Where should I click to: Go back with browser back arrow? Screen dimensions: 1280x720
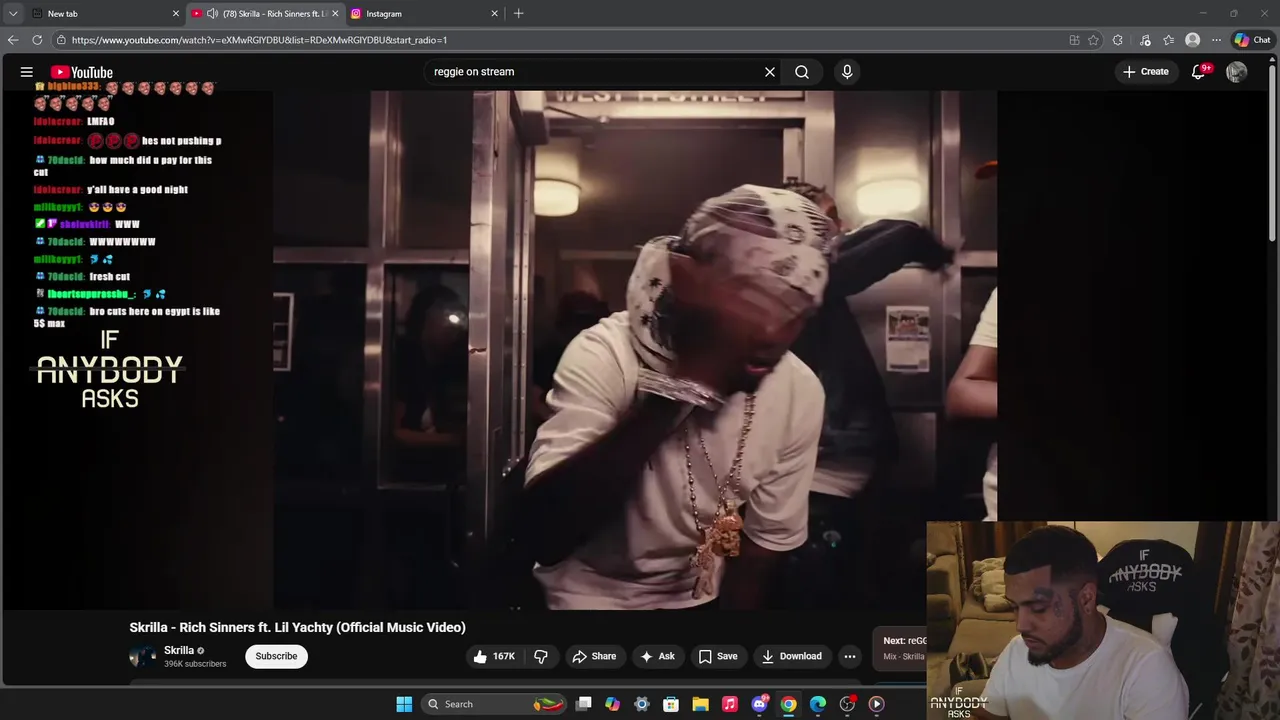tap(13, 40)
